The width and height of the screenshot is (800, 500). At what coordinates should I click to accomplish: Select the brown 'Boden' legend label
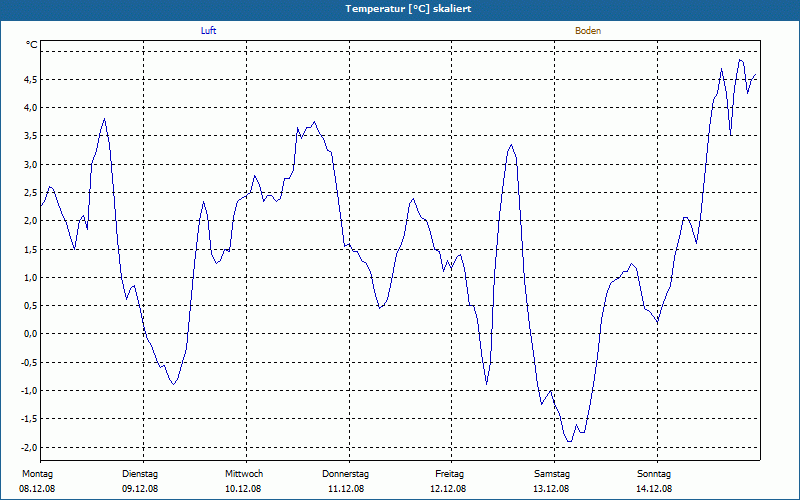coord(588,31)
